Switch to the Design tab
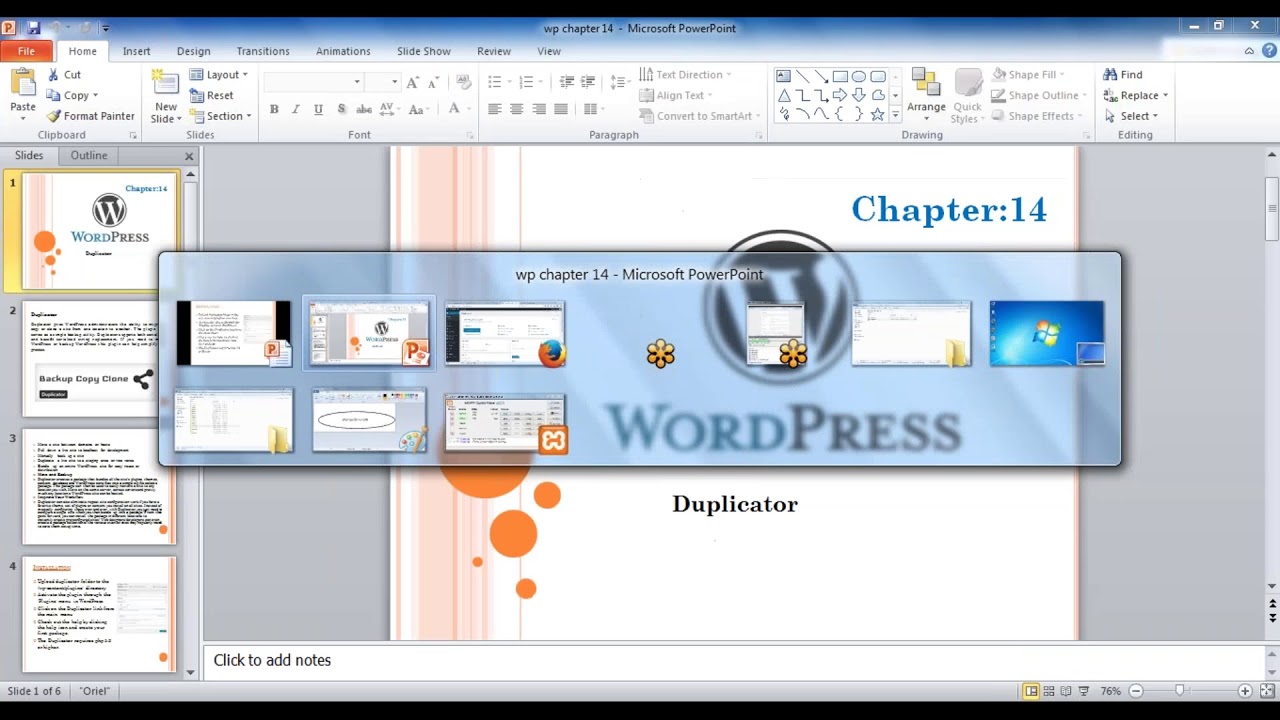This screenshot has width=1280, height=720. (x=193, y=51)
